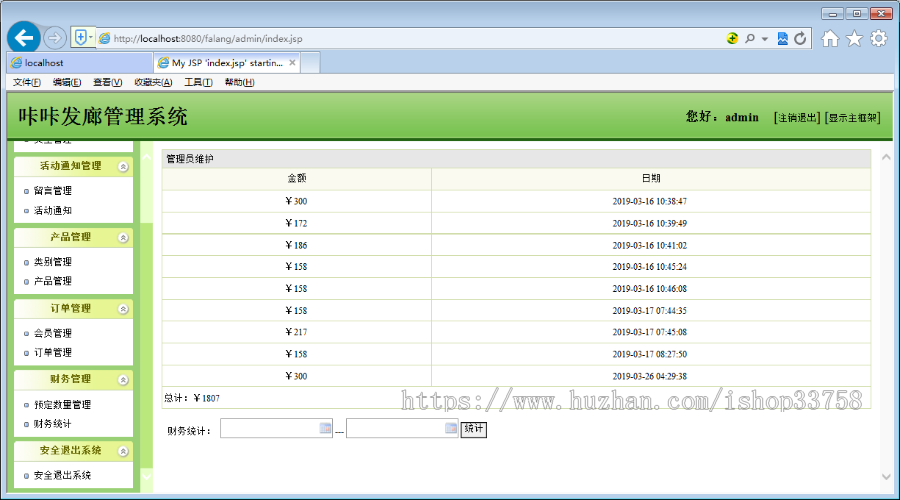Click the 注销退出 logout link
Image resolution: width=900 pixels, height=500 pixels.
coord(797,118)
